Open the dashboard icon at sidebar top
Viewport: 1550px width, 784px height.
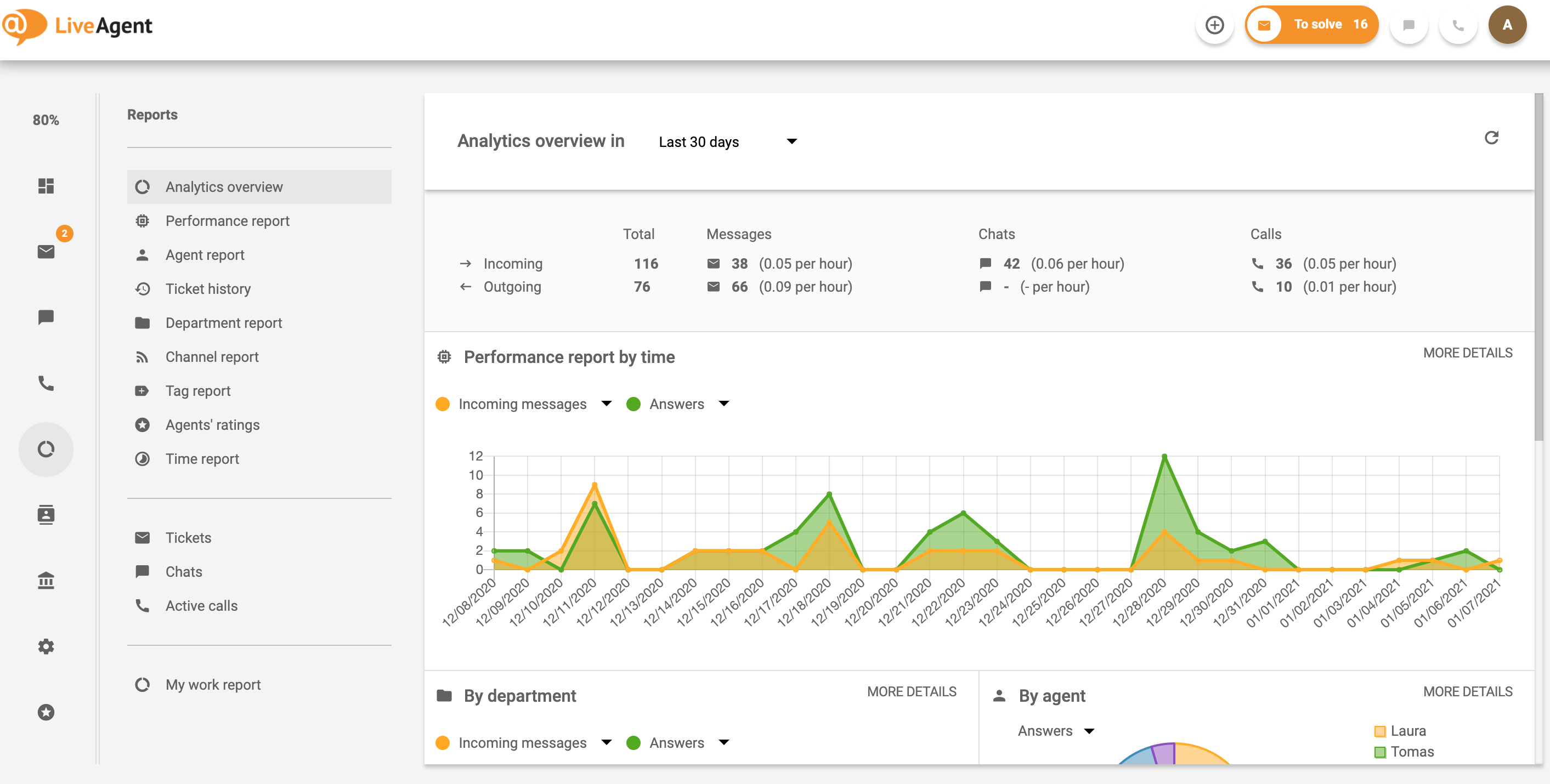pyautogui.click(x=46, y=186)
